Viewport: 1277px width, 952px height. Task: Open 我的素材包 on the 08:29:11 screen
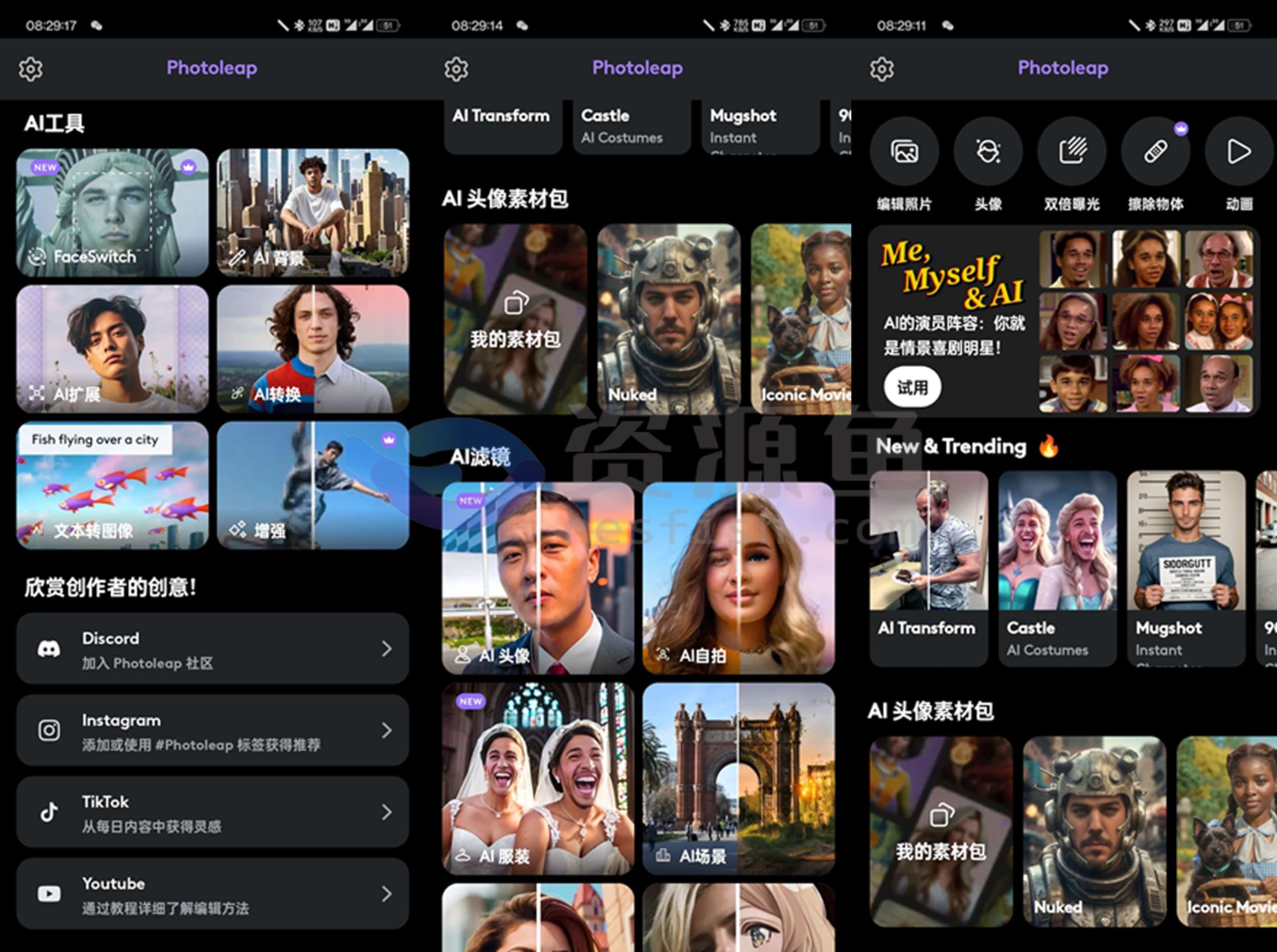click(941, 832)
